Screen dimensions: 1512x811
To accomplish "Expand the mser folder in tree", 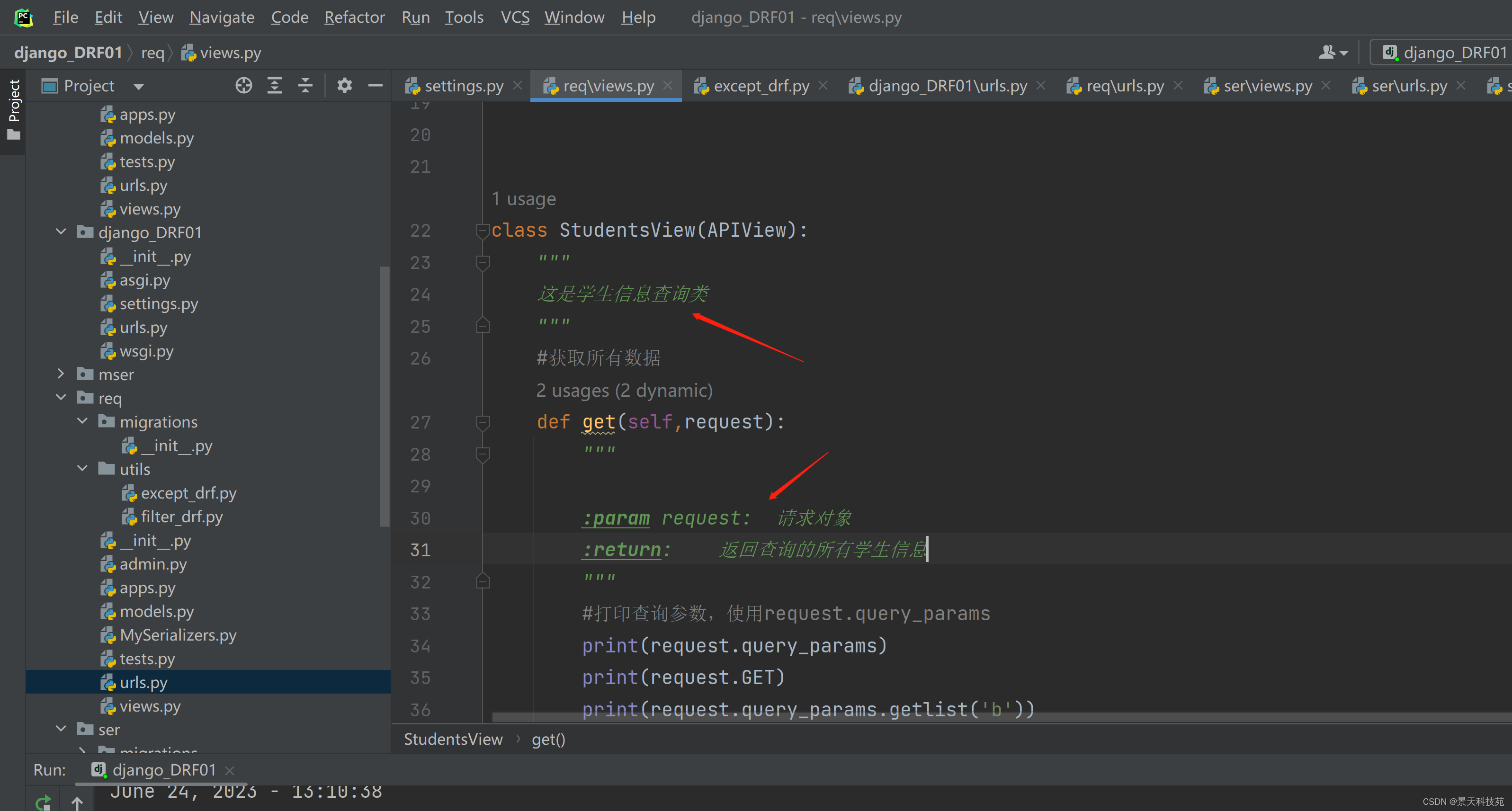I will pos(61,374).
